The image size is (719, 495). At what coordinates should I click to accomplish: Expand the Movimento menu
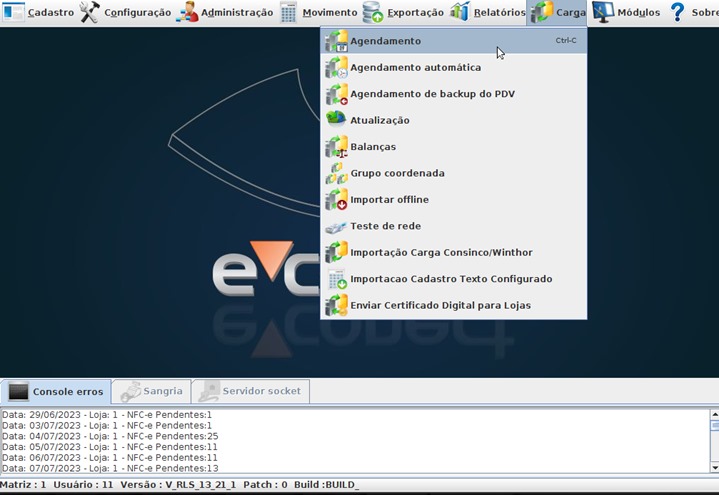[318, 13]
